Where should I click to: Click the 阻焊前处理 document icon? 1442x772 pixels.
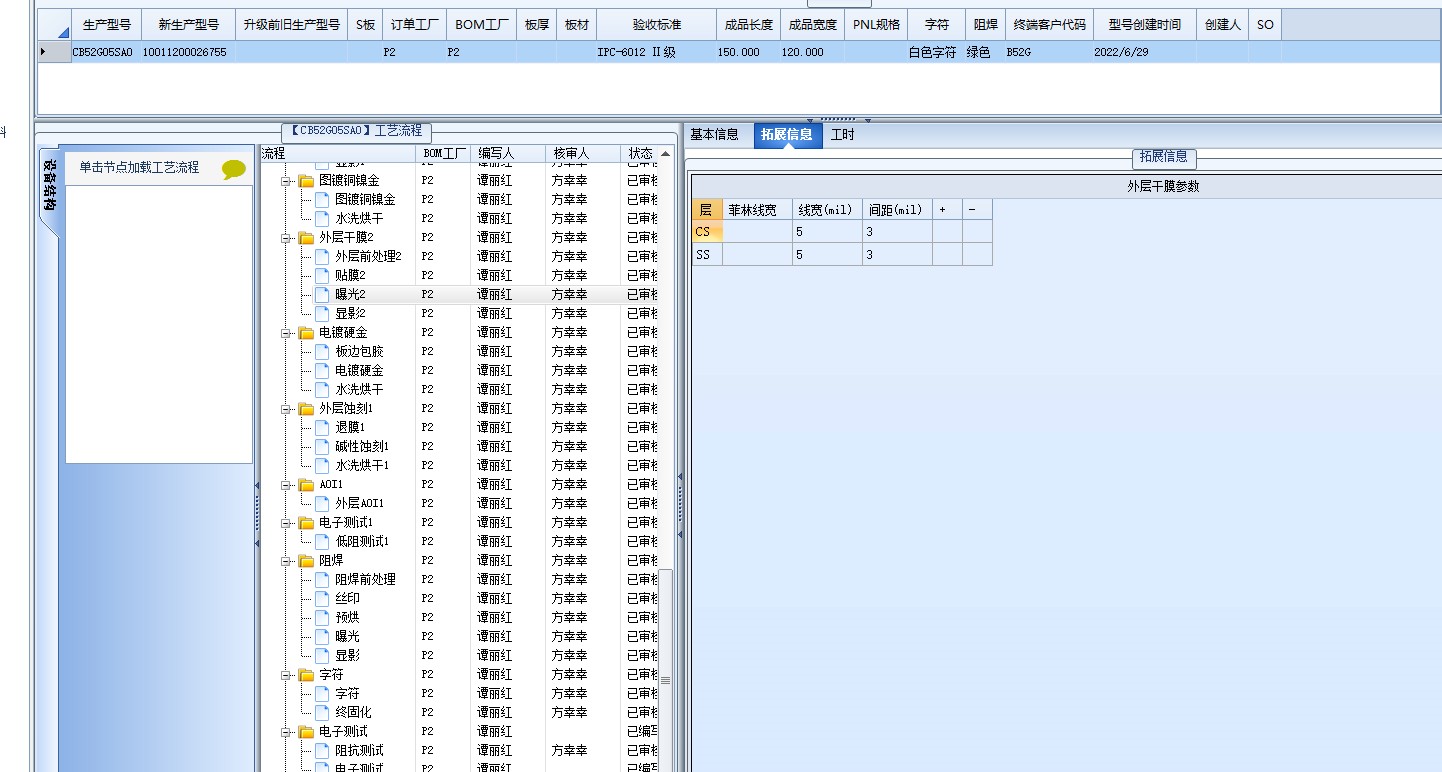pyautogui.click(x=322, y=579)
